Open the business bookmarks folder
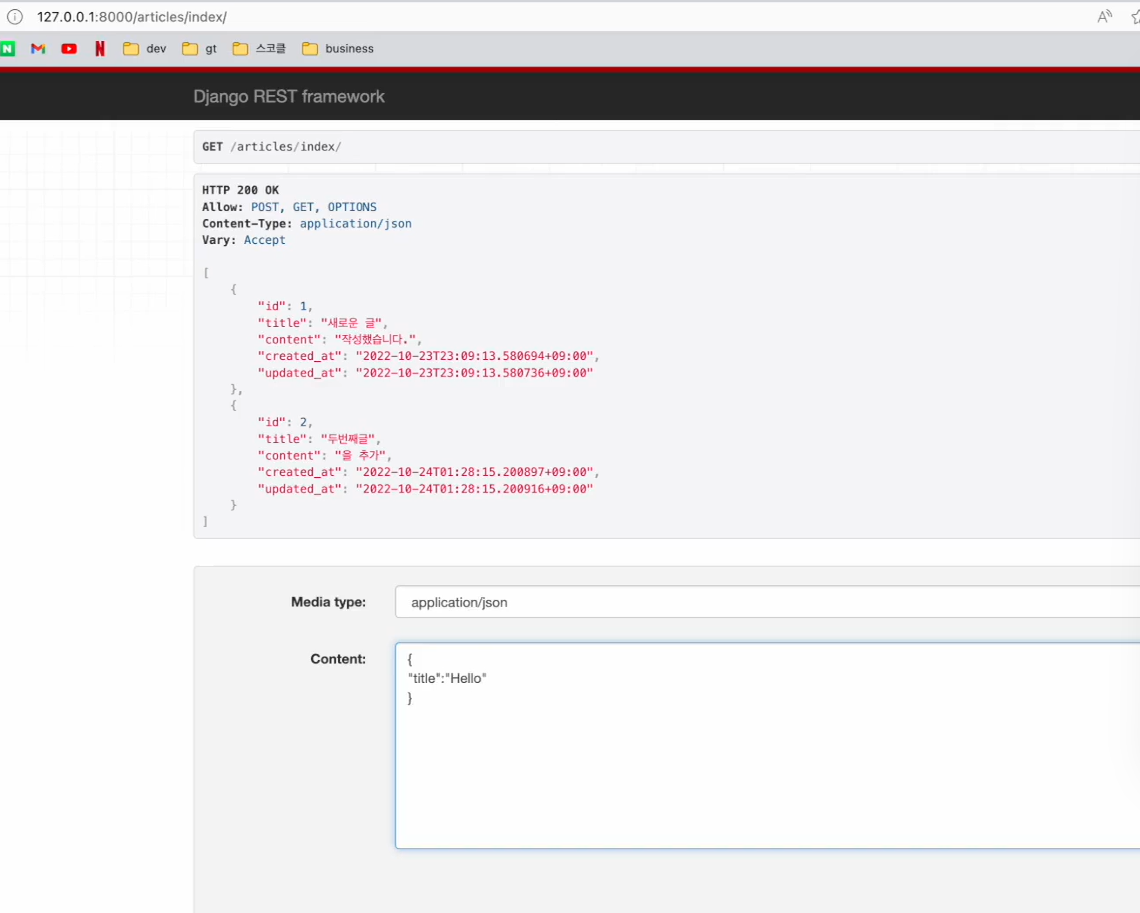The image size is (1140, 913). pos(338,49)
